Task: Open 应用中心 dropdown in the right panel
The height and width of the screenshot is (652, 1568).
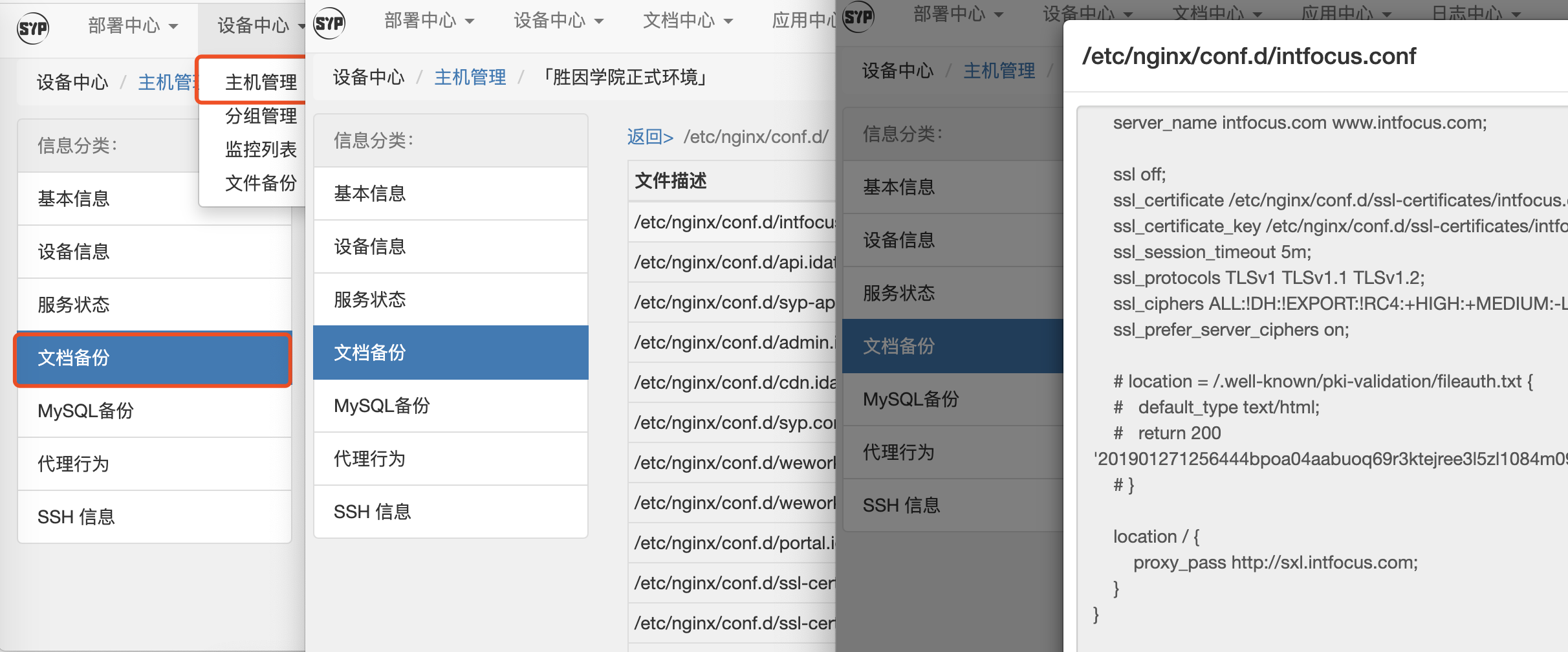Action: point(1346,13)
